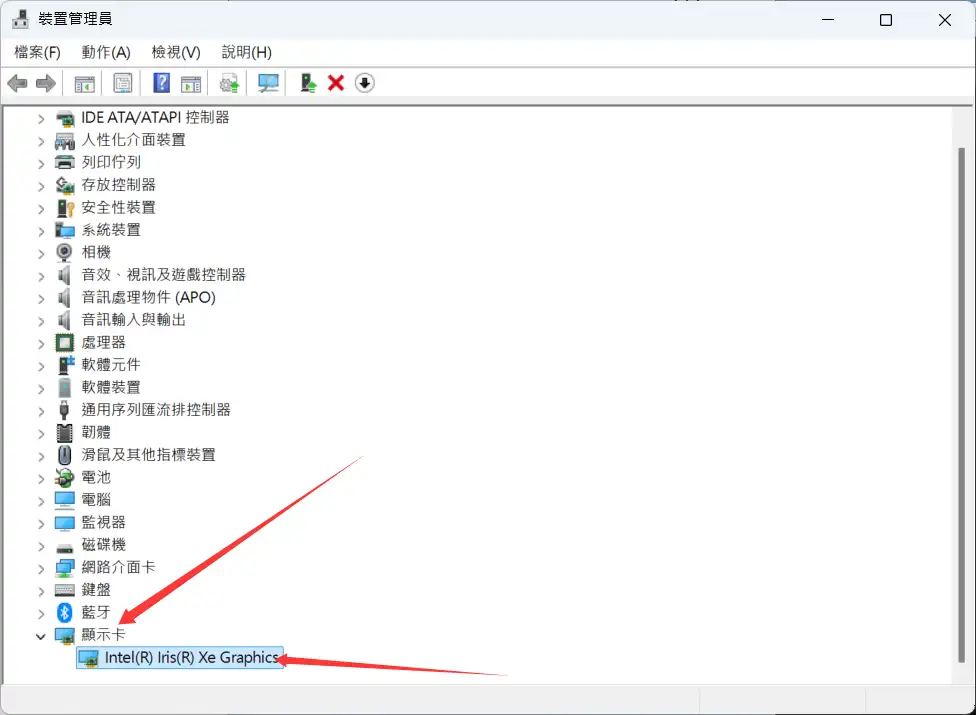Click the 通用序列匯流排控制器 USB plug icon
976x715 pixels.
64,409
